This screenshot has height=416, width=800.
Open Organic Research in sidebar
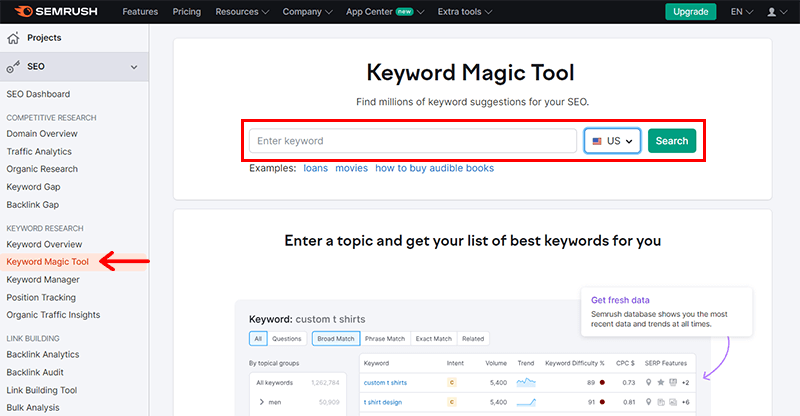42,169
